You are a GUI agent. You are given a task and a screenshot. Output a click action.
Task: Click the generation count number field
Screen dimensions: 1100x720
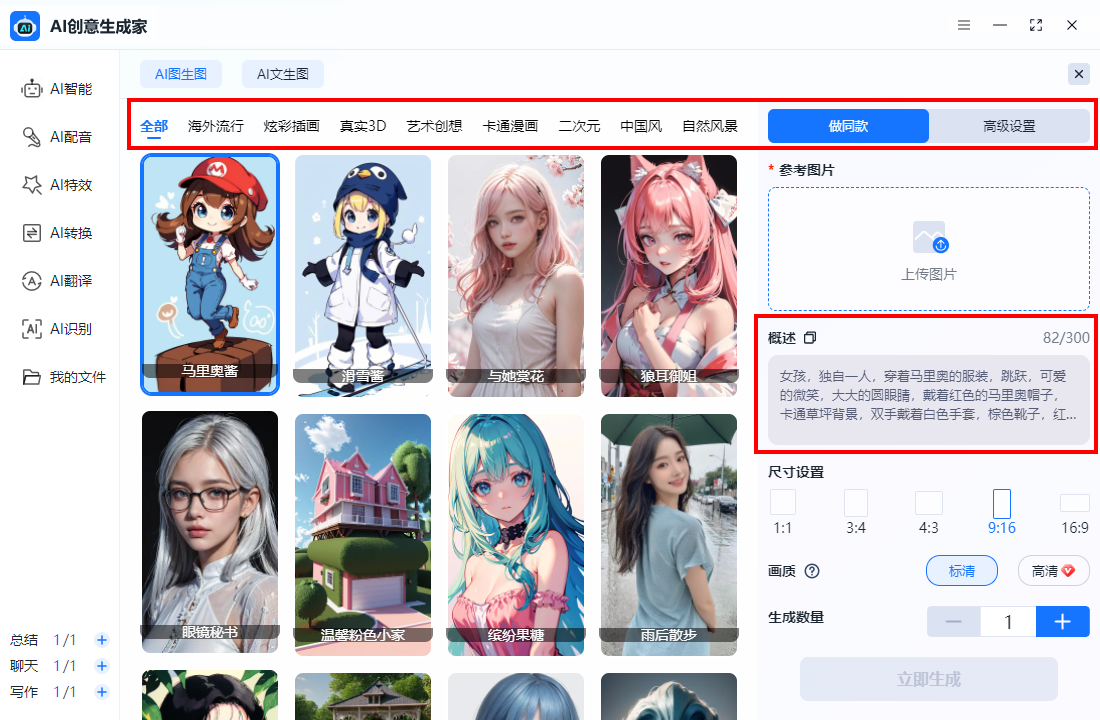pyautogui.click(x=1008, y=622)
